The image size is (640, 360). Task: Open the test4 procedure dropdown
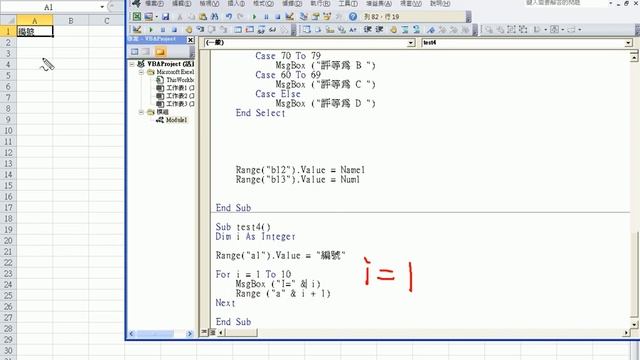(628, 43)
